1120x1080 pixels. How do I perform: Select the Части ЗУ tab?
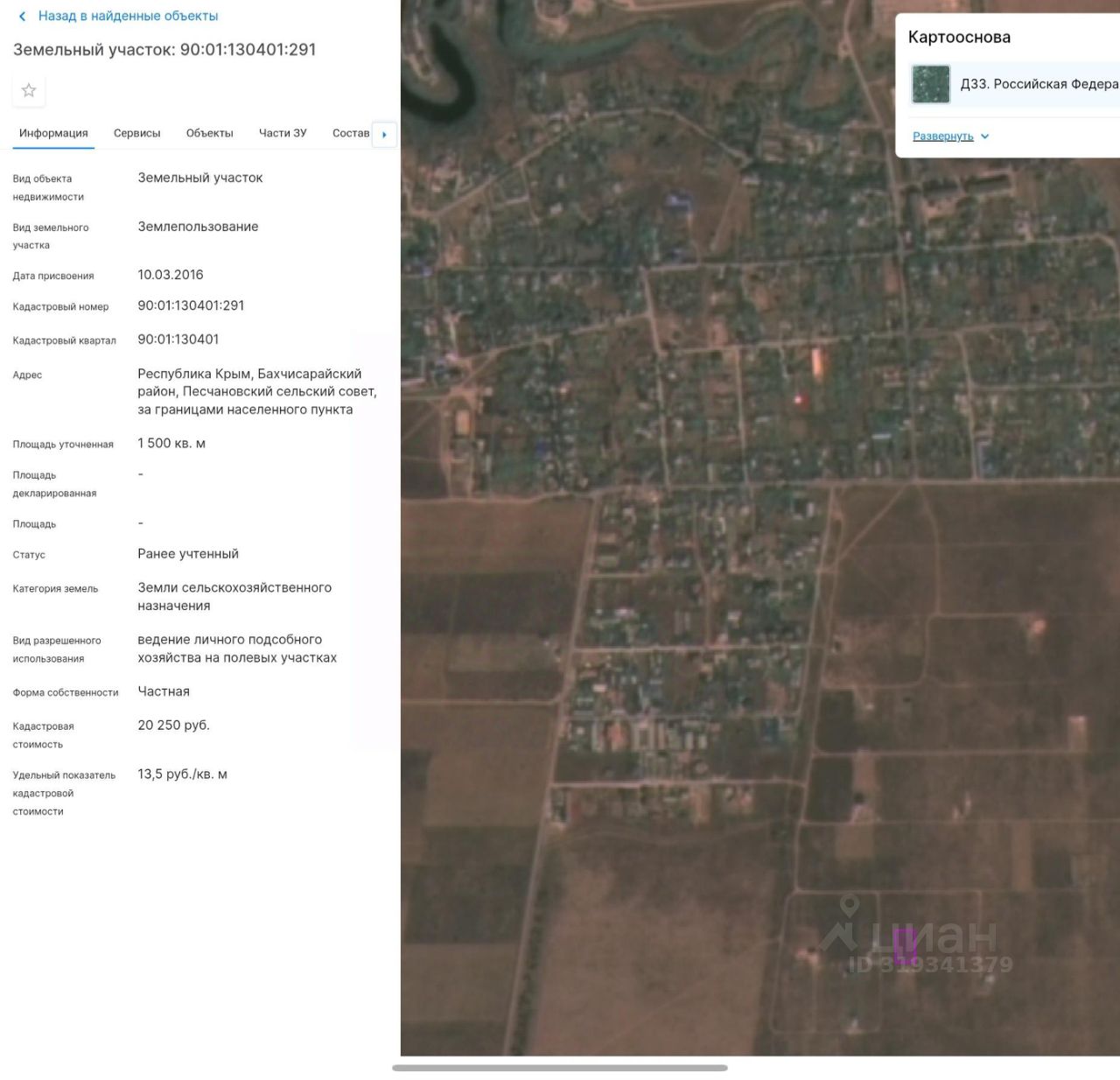(283, 133)
